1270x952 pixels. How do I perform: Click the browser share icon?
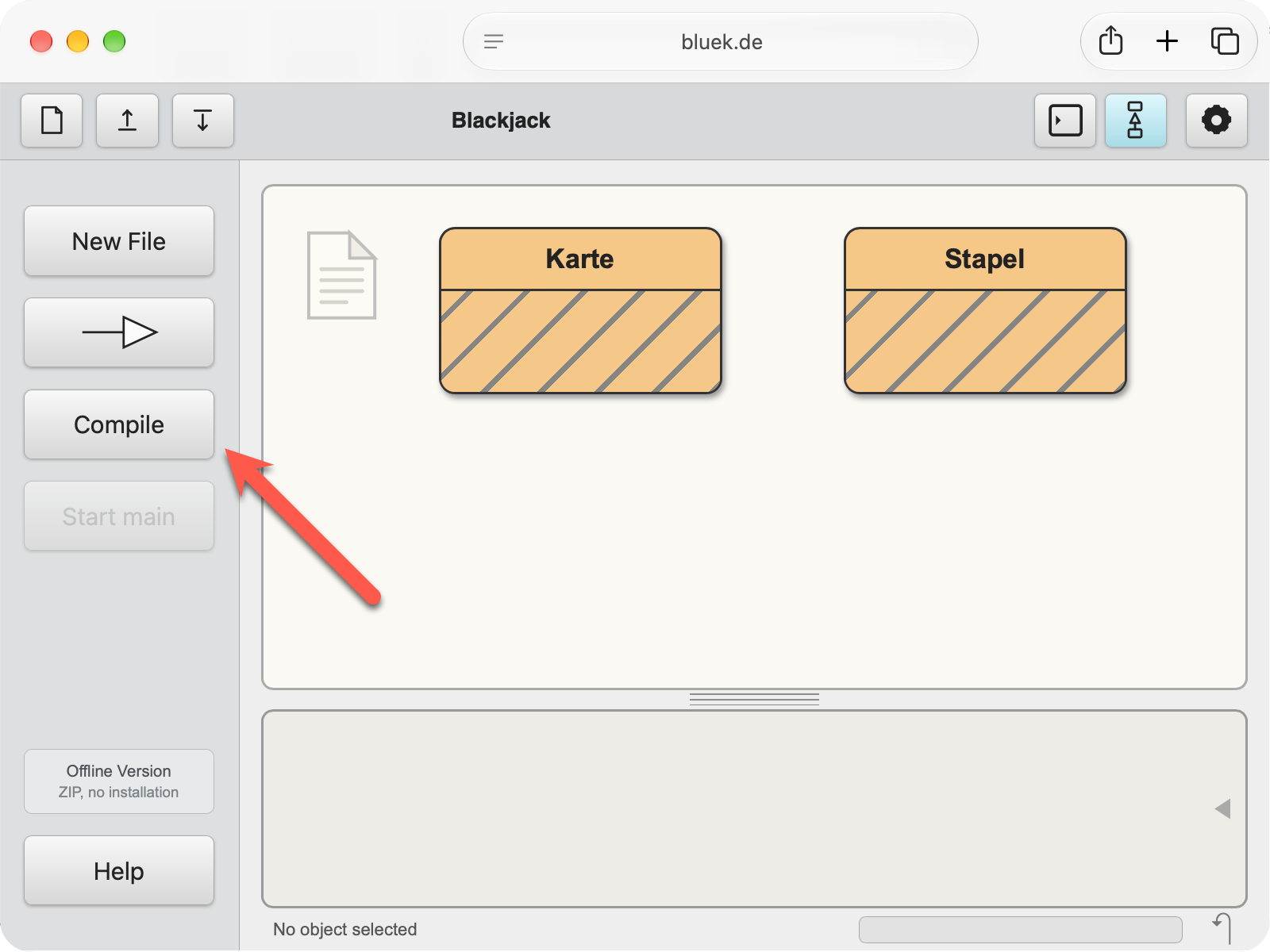coord(1111,40)
